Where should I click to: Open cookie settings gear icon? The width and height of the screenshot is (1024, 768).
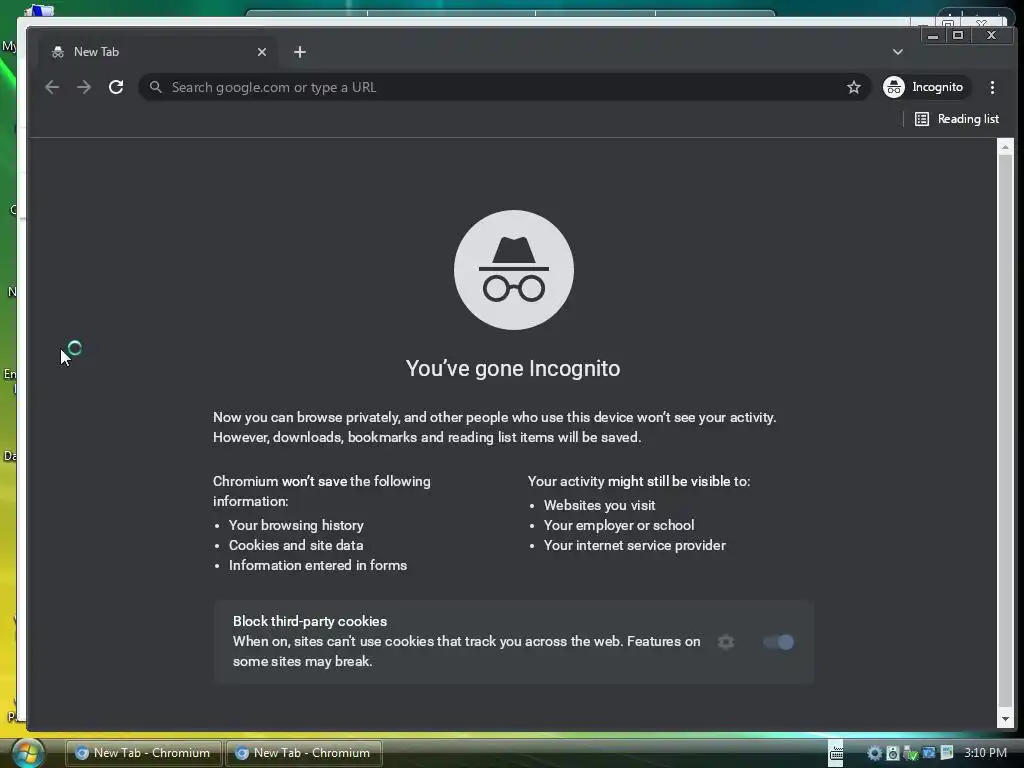pos(726,642)
